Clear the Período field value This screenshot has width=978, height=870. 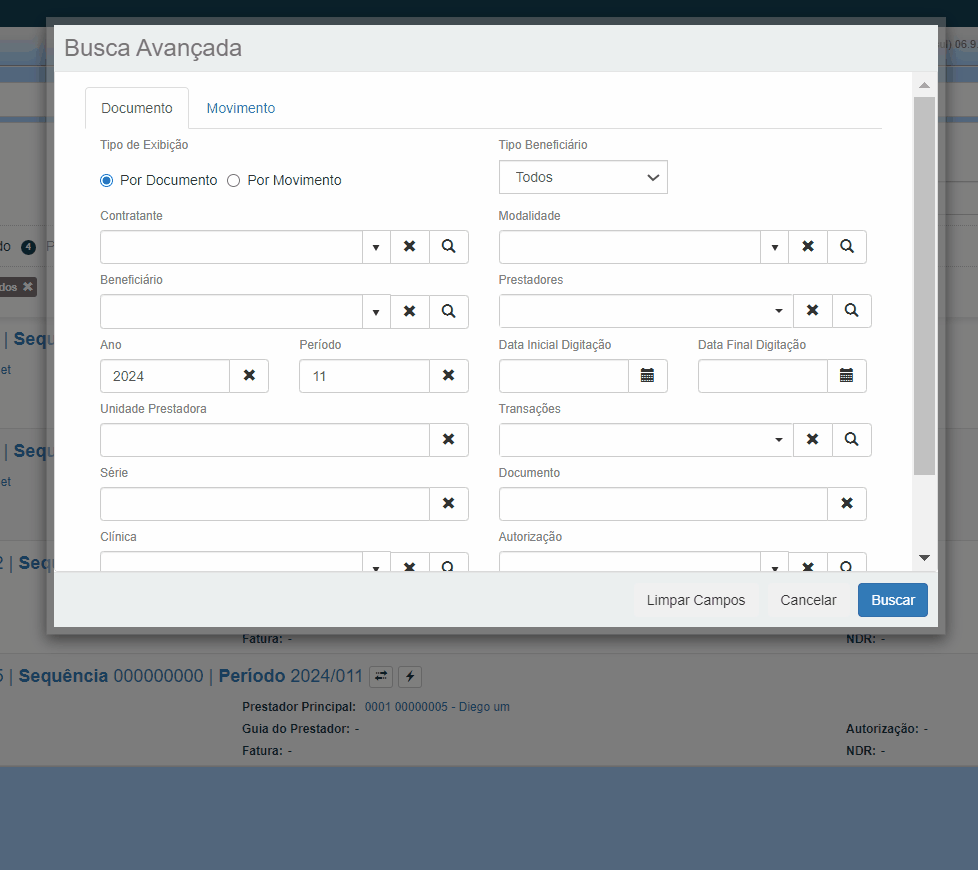[449, 376]
